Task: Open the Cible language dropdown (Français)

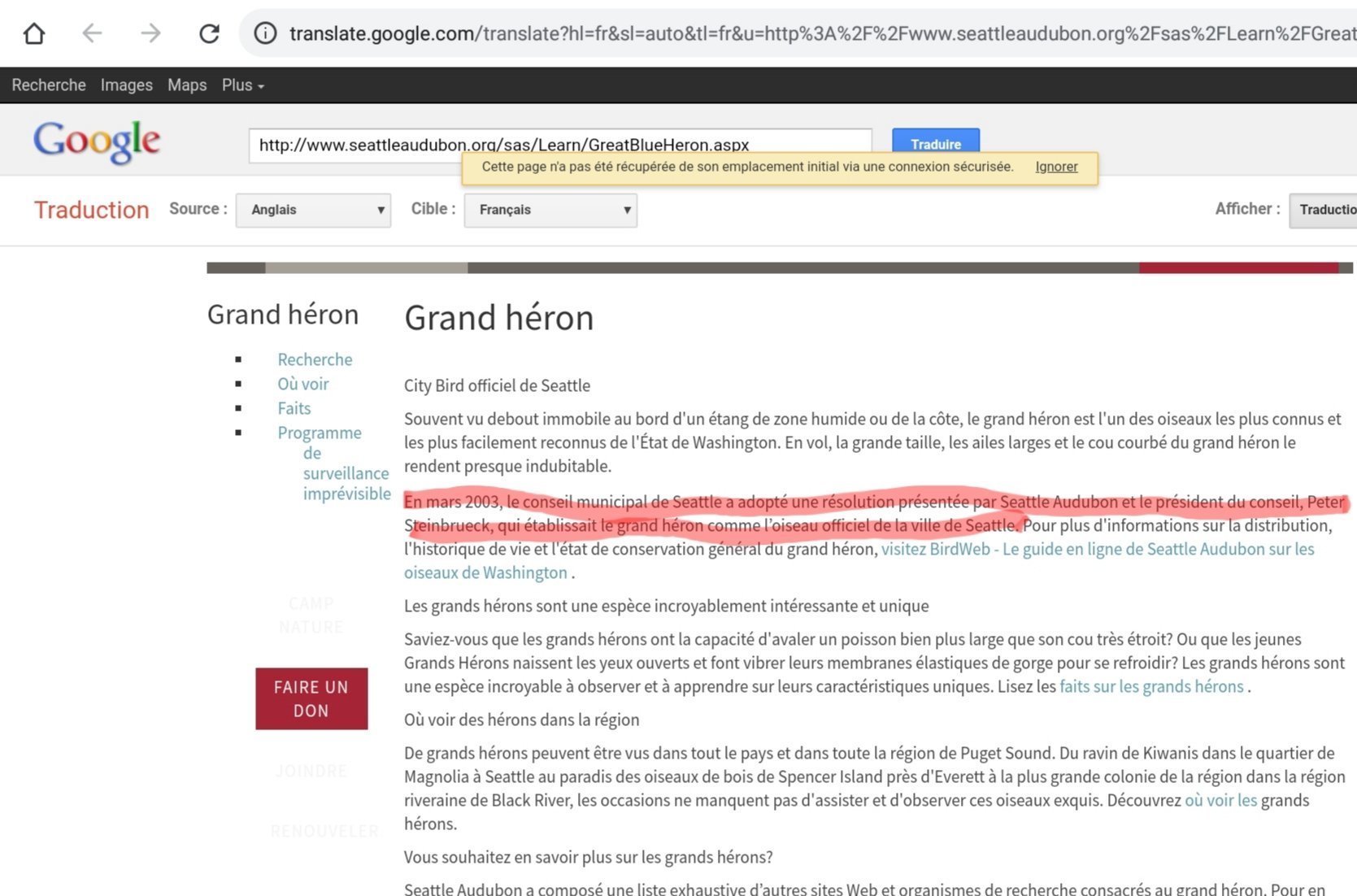Action: [550, 210]
